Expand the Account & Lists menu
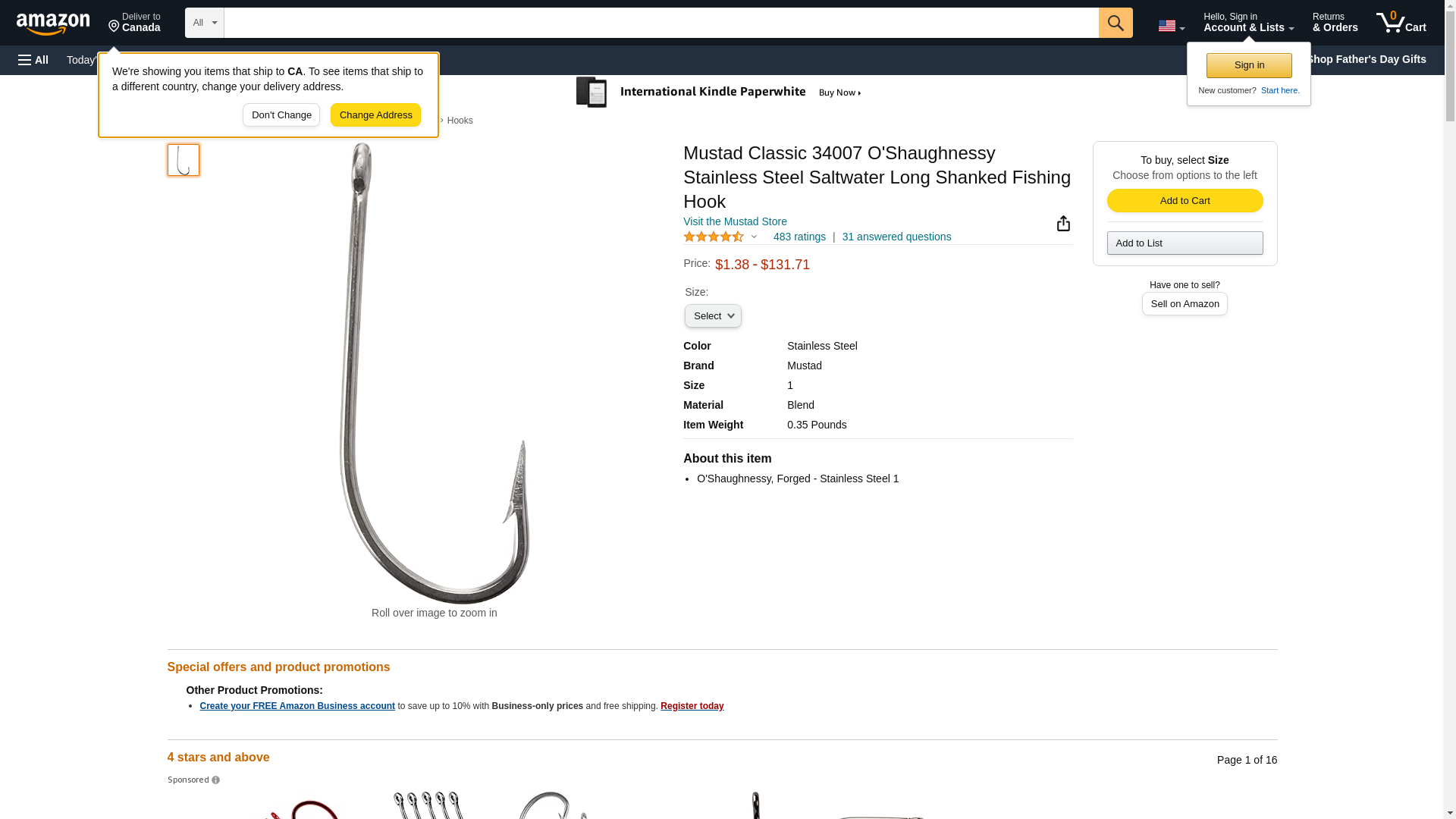 pos(1248,23)
